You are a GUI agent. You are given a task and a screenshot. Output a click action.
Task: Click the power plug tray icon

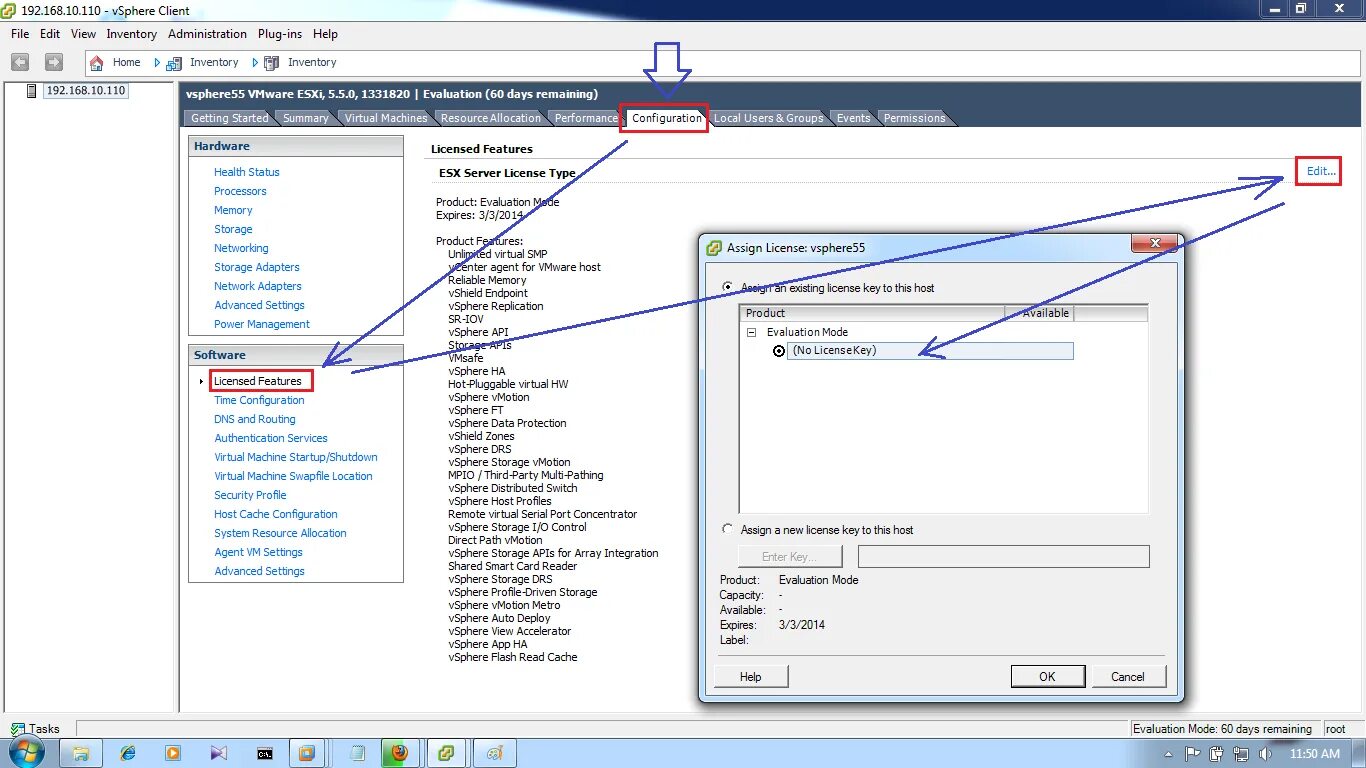pos(1217,754)
